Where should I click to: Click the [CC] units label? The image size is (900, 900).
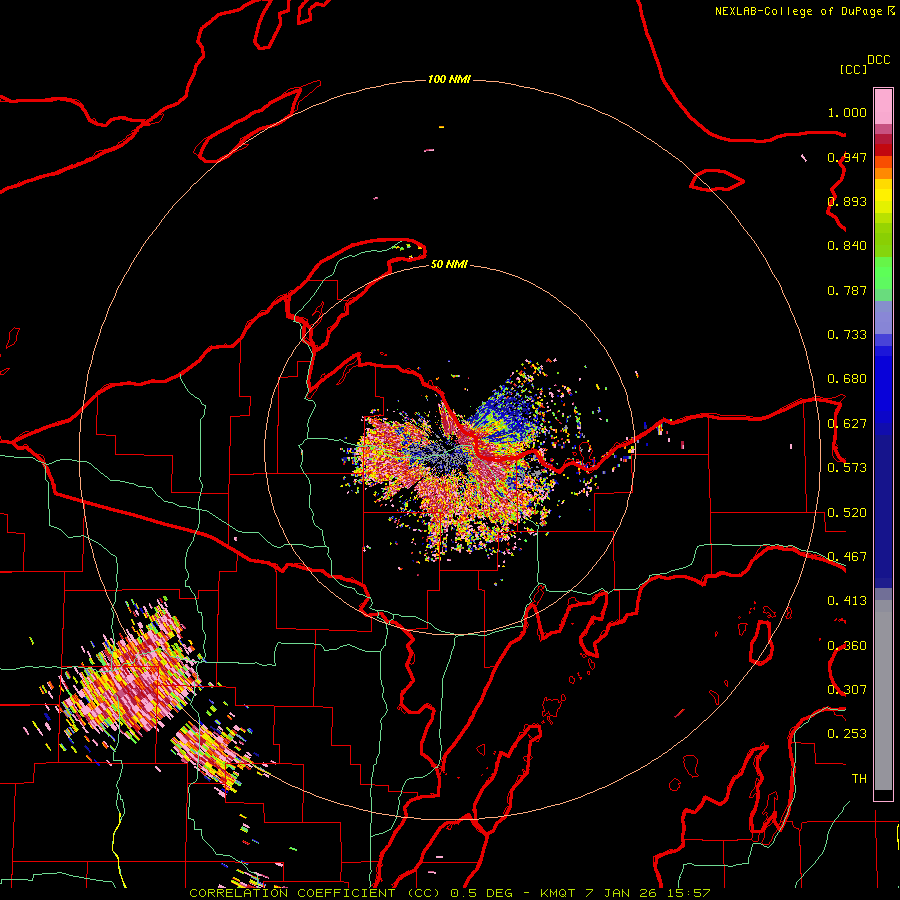(854, 69)
